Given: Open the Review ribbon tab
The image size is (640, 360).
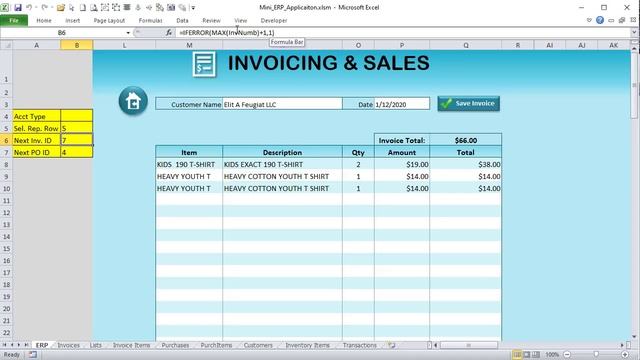Looking at the screenshot, I should 211,20.
